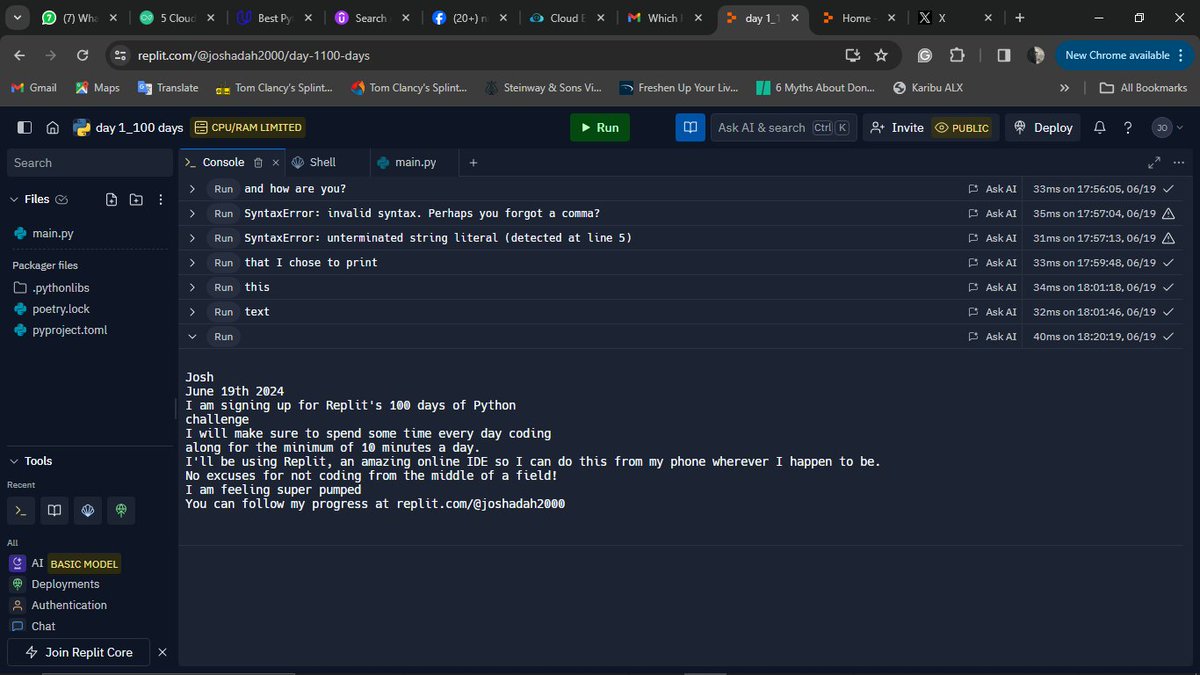
Task: Open the book tool in Recent tools
Action: 54,510
